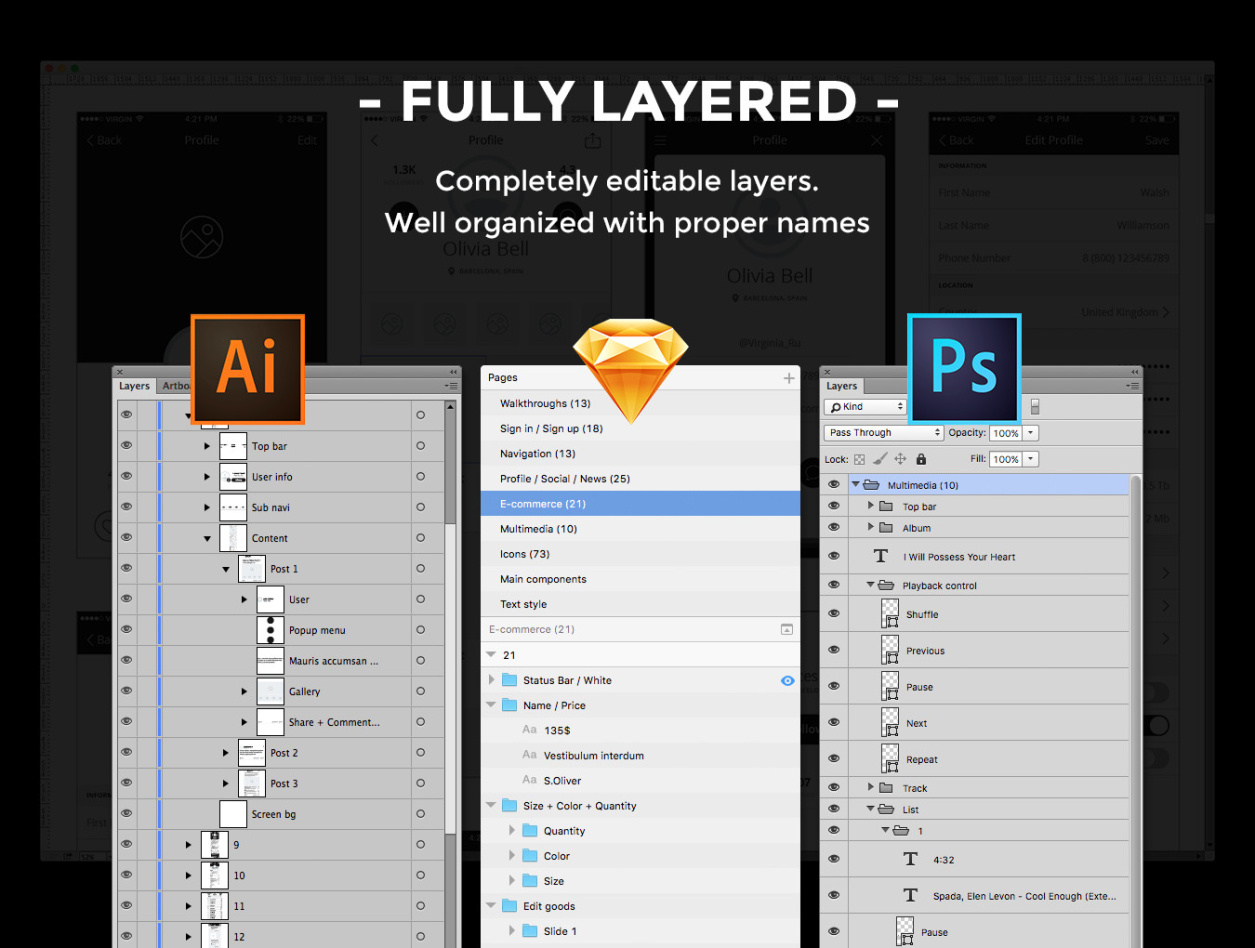Click the collapse pages list icon beside E-commerce (21)
This screenshot has height=948, width=1255.
(787, 630)
